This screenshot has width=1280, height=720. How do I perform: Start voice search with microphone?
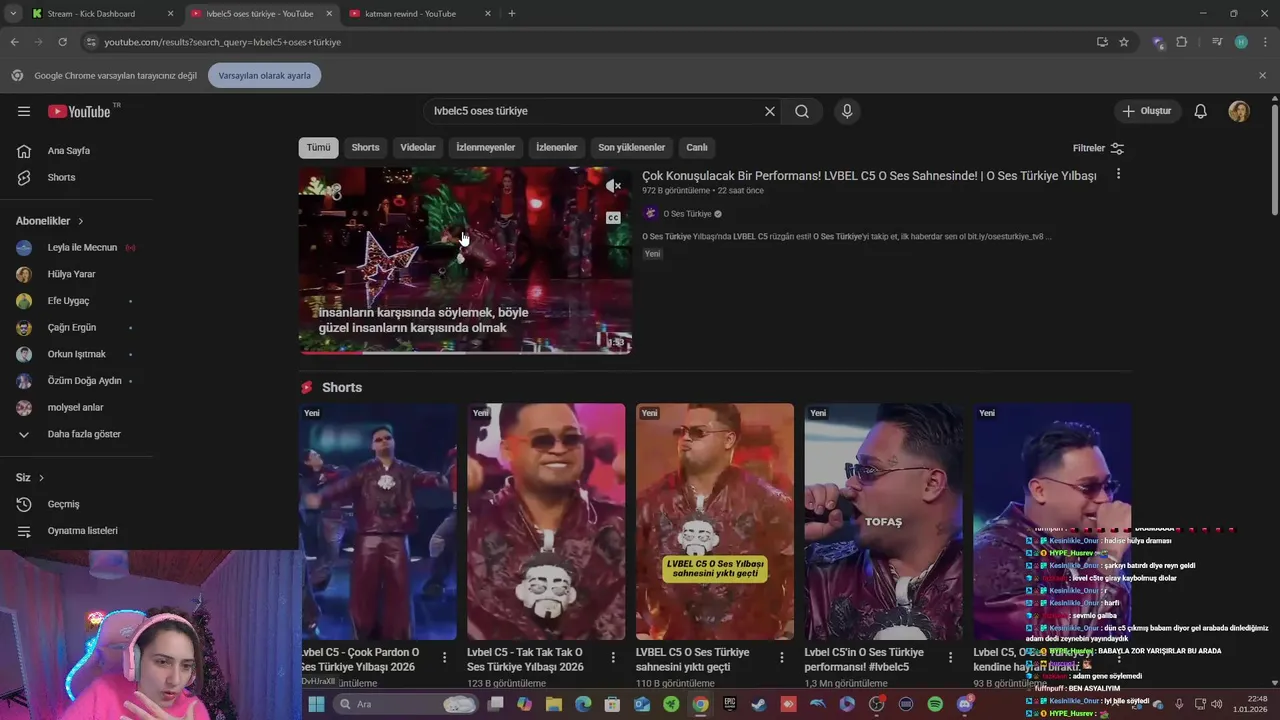tap(847, 111)
